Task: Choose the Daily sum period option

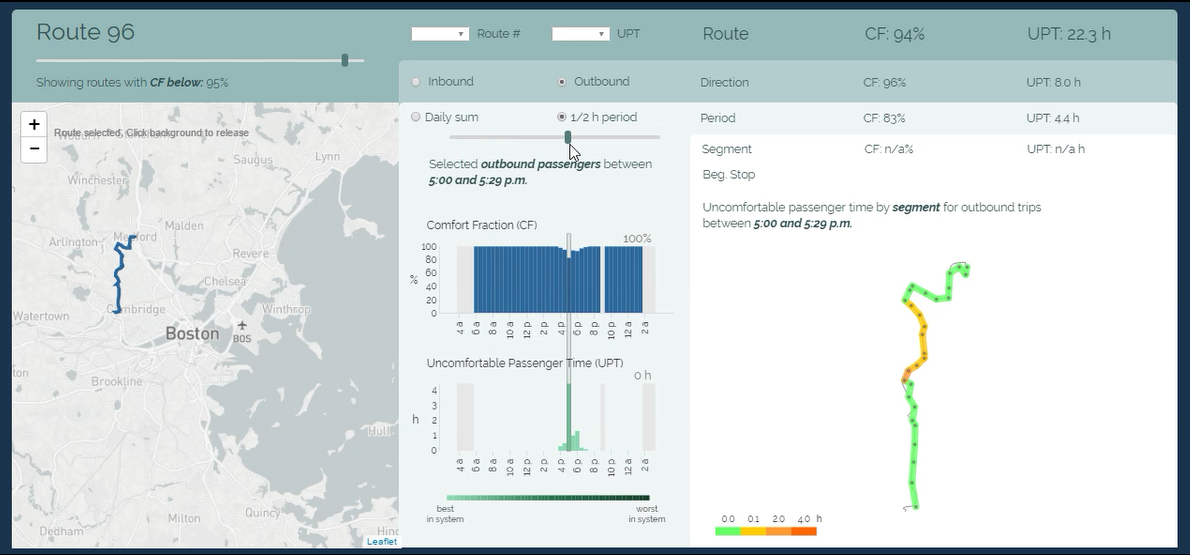Action: click(x=416, y=117)
